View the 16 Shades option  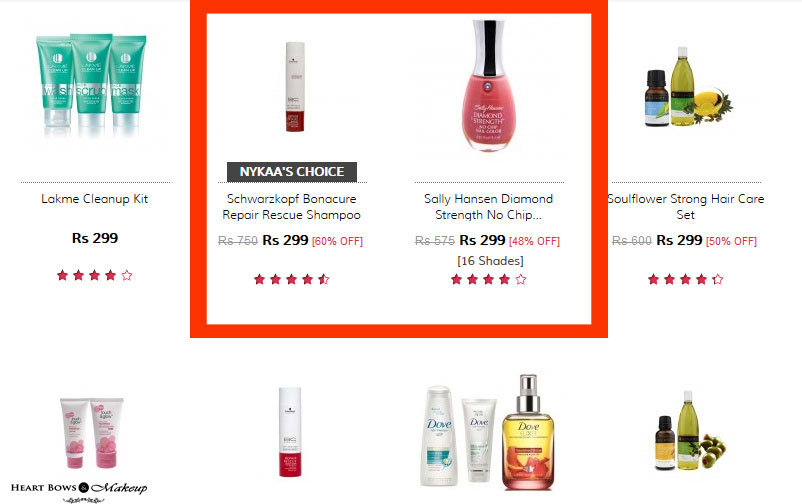490,261
